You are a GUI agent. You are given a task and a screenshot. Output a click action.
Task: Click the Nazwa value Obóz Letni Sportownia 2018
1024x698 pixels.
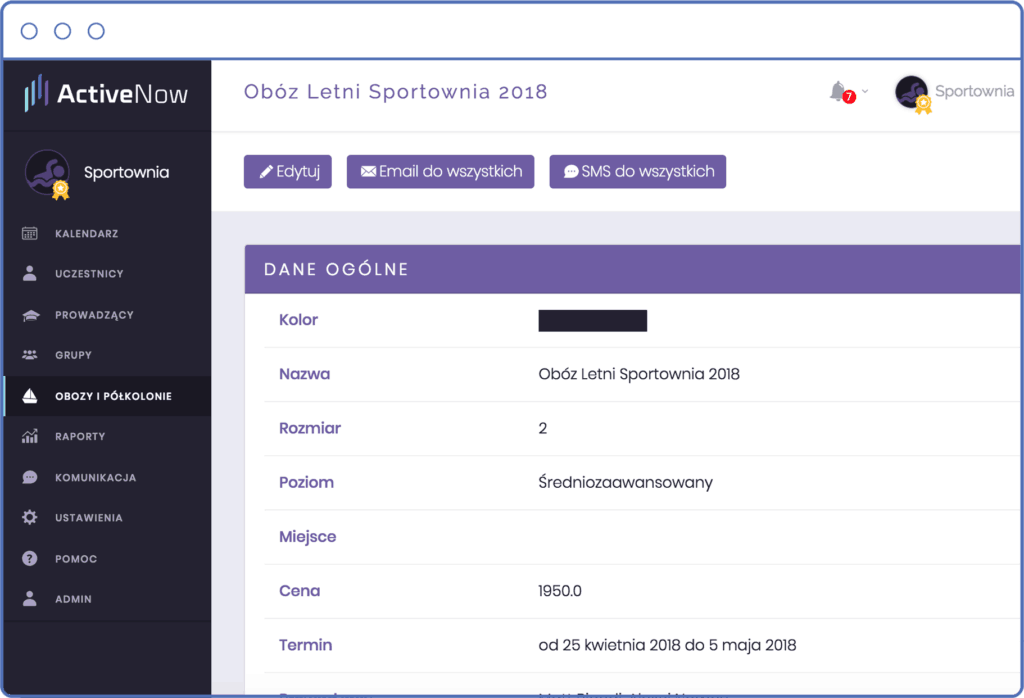(639, 374)
